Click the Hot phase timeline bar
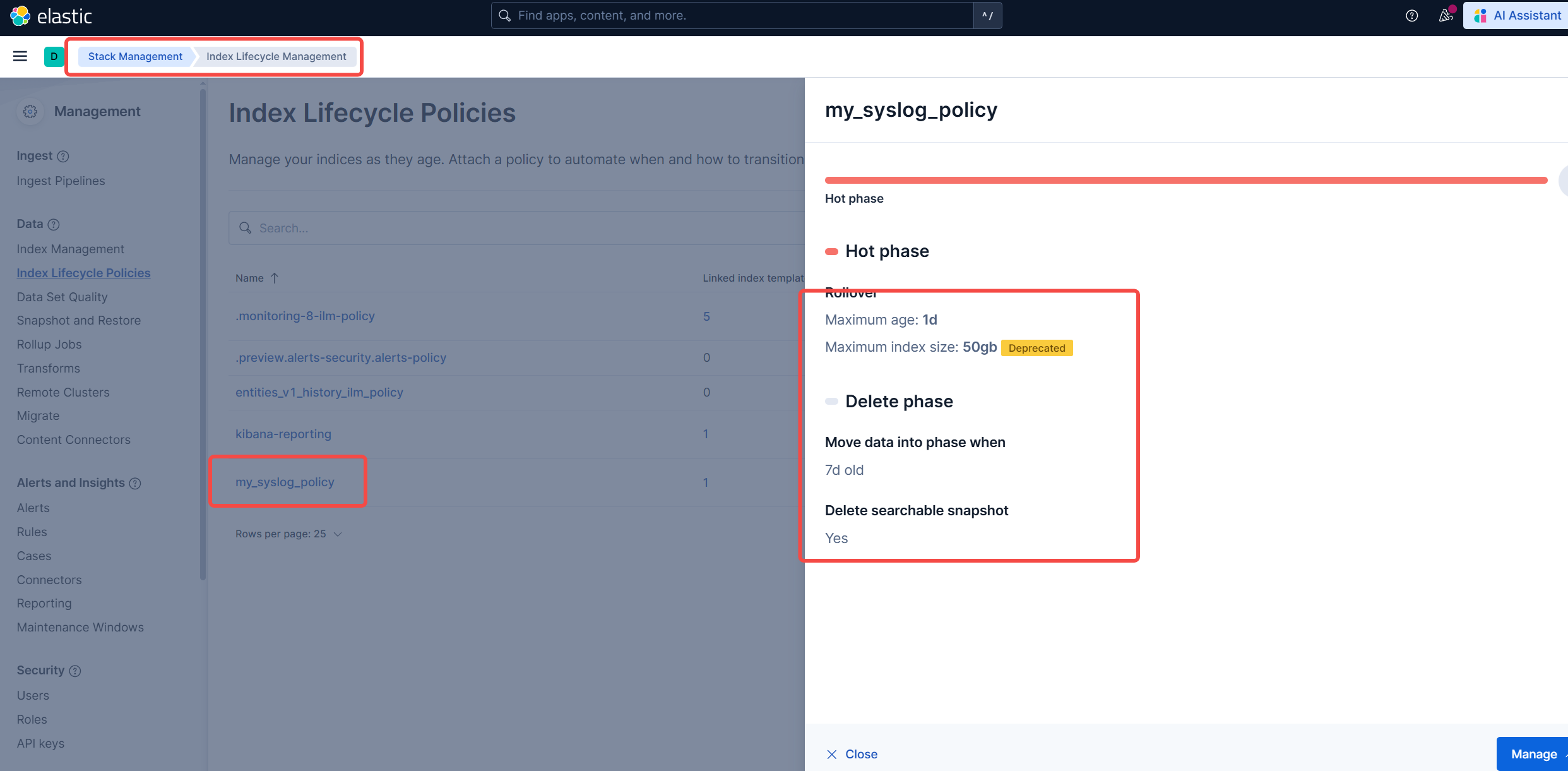1568x771 pixels. pos(1185,181)
